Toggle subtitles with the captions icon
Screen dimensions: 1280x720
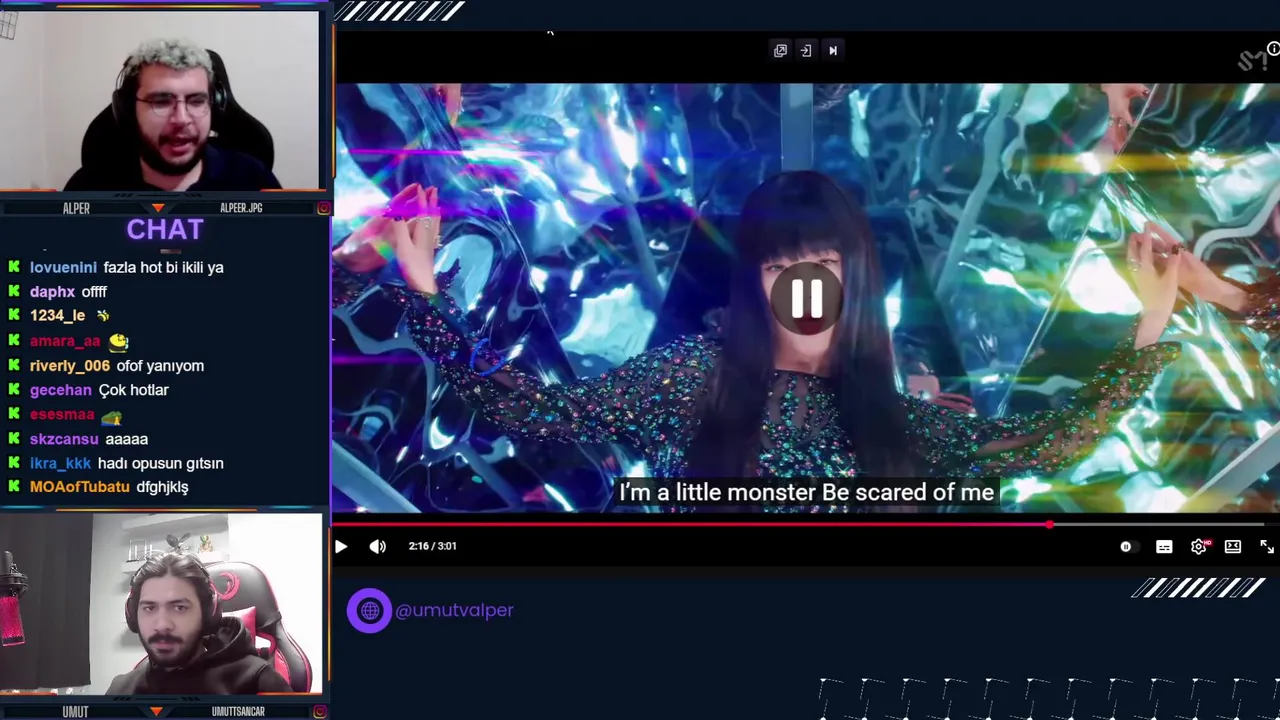tap(1164, 547)
